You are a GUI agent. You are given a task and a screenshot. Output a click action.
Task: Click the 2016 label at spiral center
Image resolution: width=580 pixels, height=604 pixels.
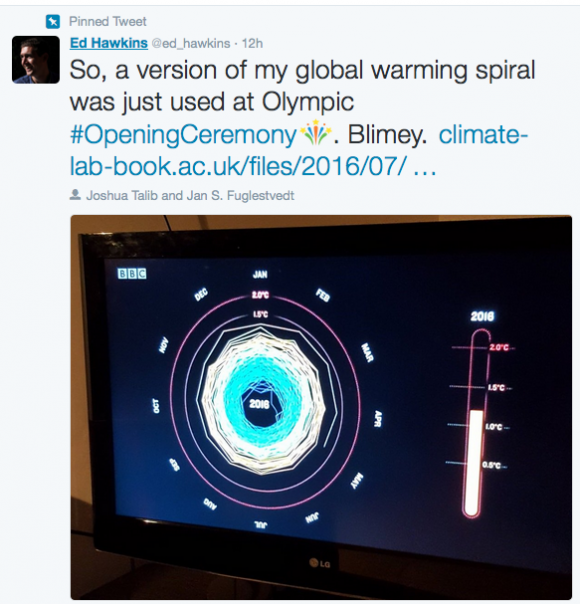(x=259, y=404)
